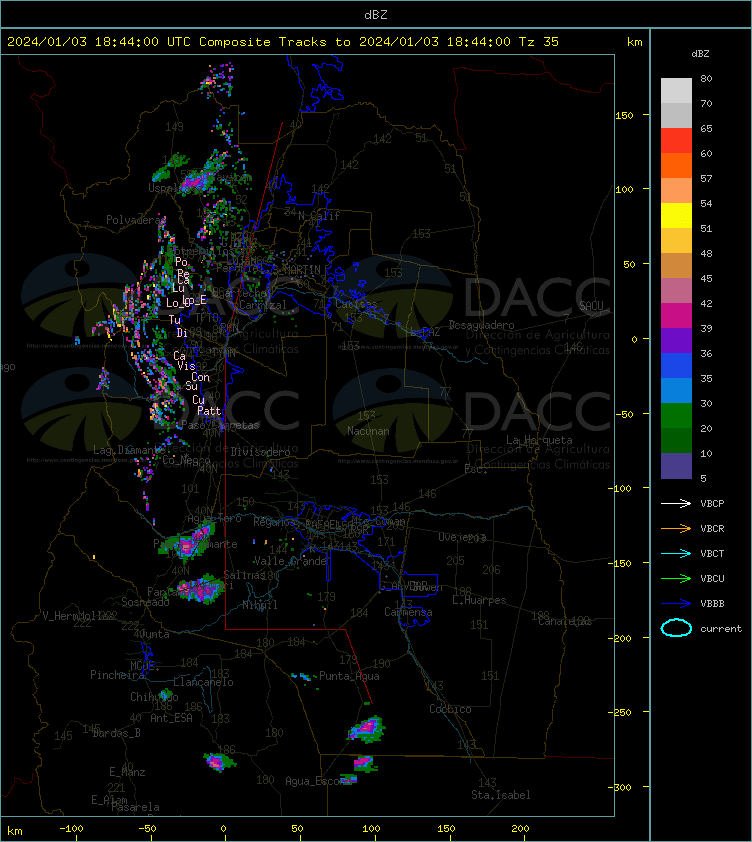
Task: Click the white VBCP arrow icon
Action: pos(676,503)
